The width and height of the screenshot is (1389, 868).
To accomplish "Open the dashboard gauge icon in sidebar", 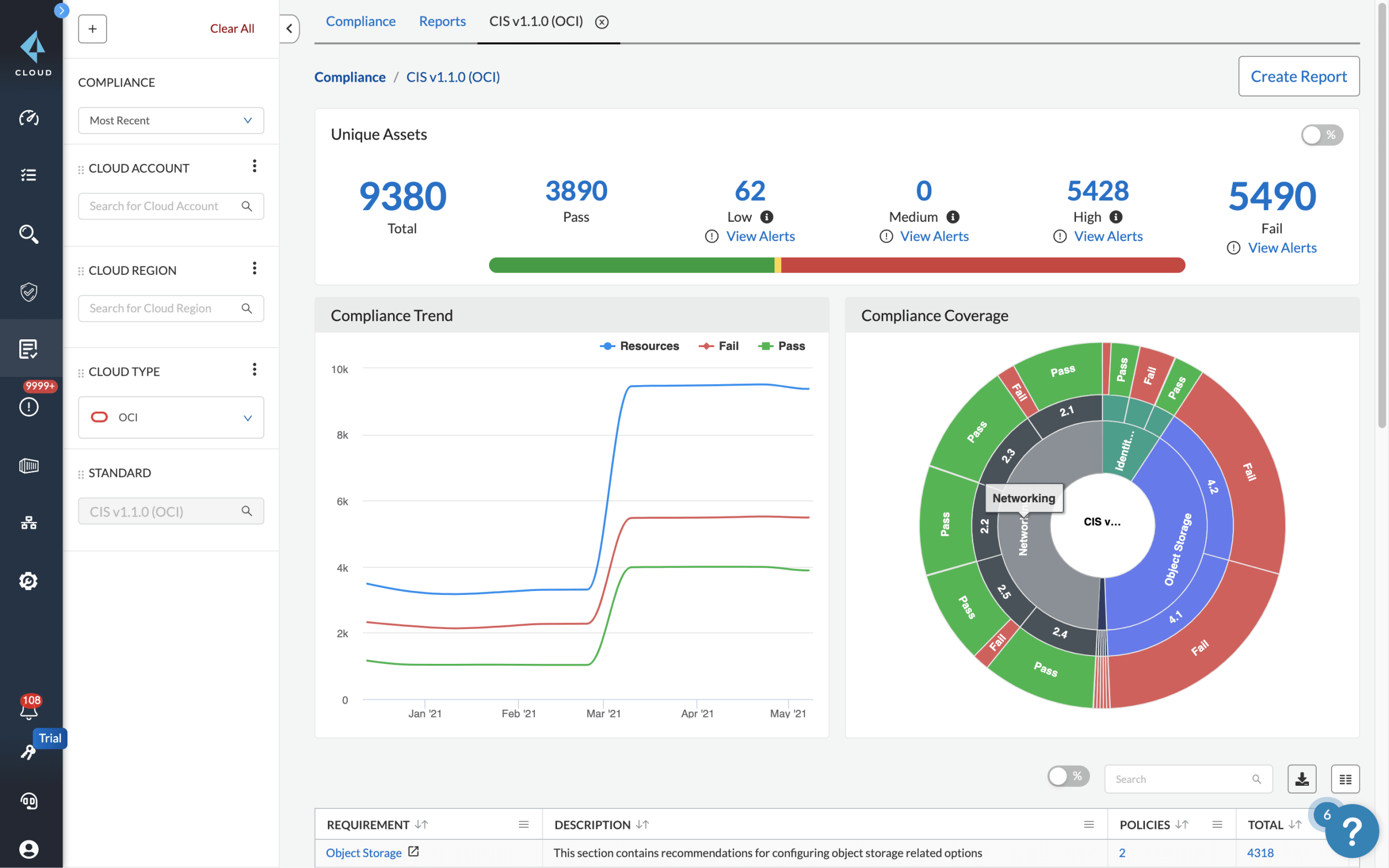I will [x=29, y=119].
